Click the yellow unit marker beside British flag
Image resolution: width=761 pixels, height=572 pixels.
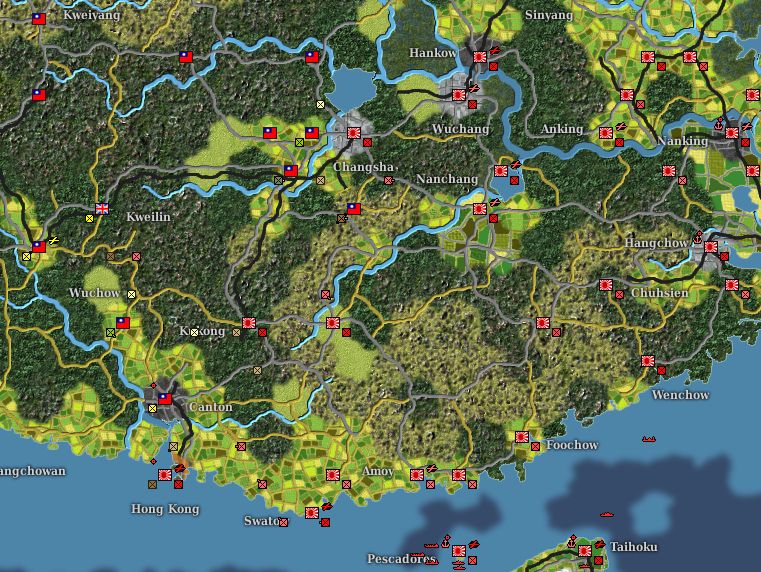pos(89,218)
